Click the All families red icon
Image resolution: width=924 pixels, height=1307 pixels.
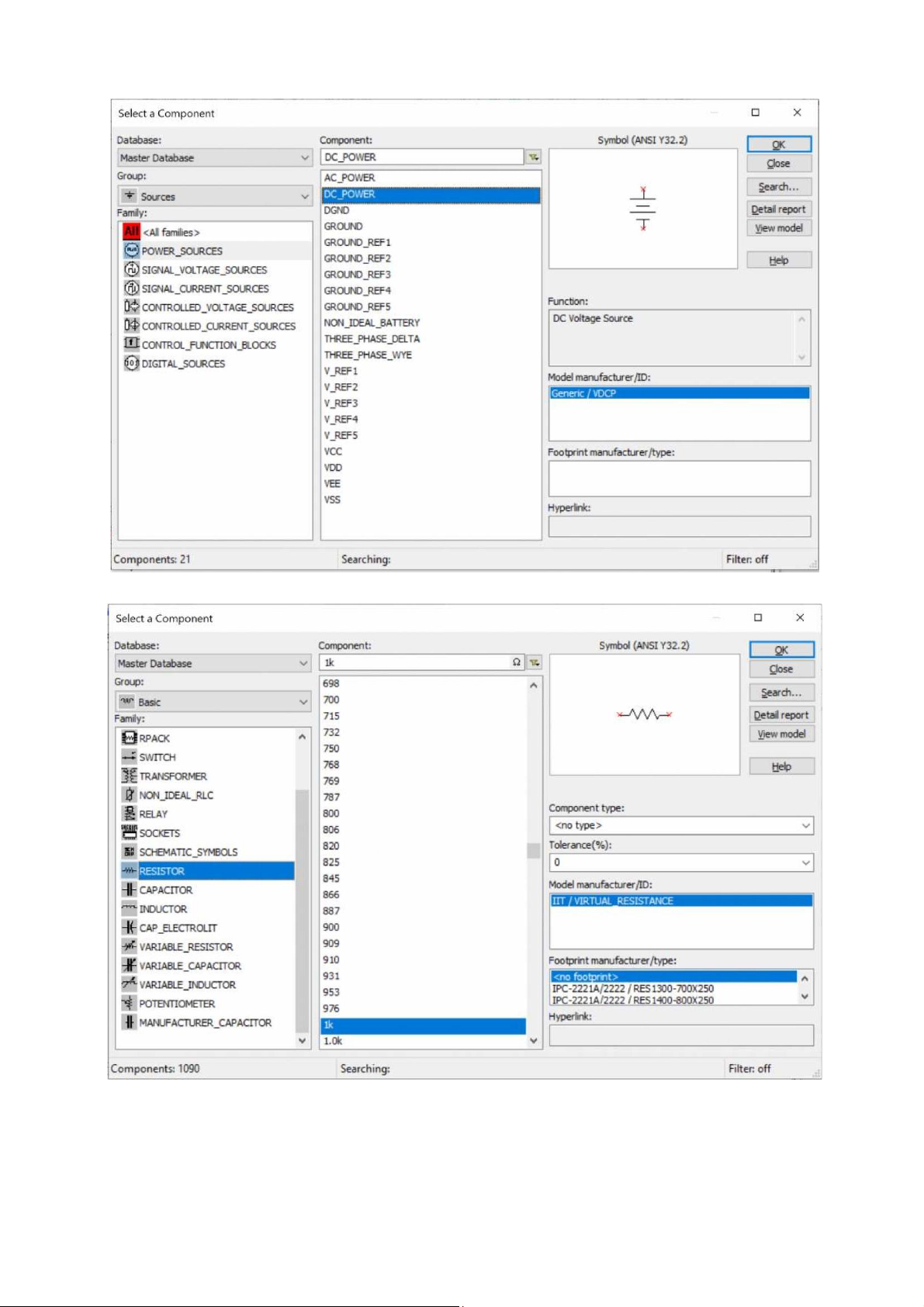131,232
